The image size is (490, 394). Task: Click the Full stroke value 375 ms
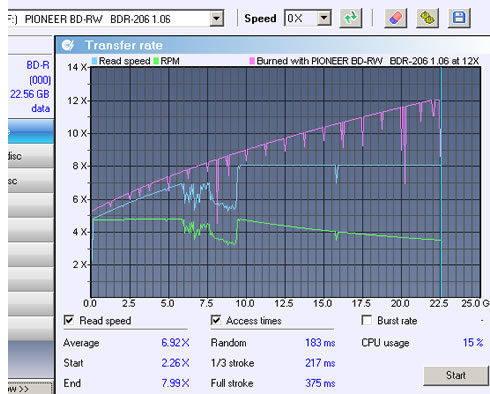coord(320,383)
